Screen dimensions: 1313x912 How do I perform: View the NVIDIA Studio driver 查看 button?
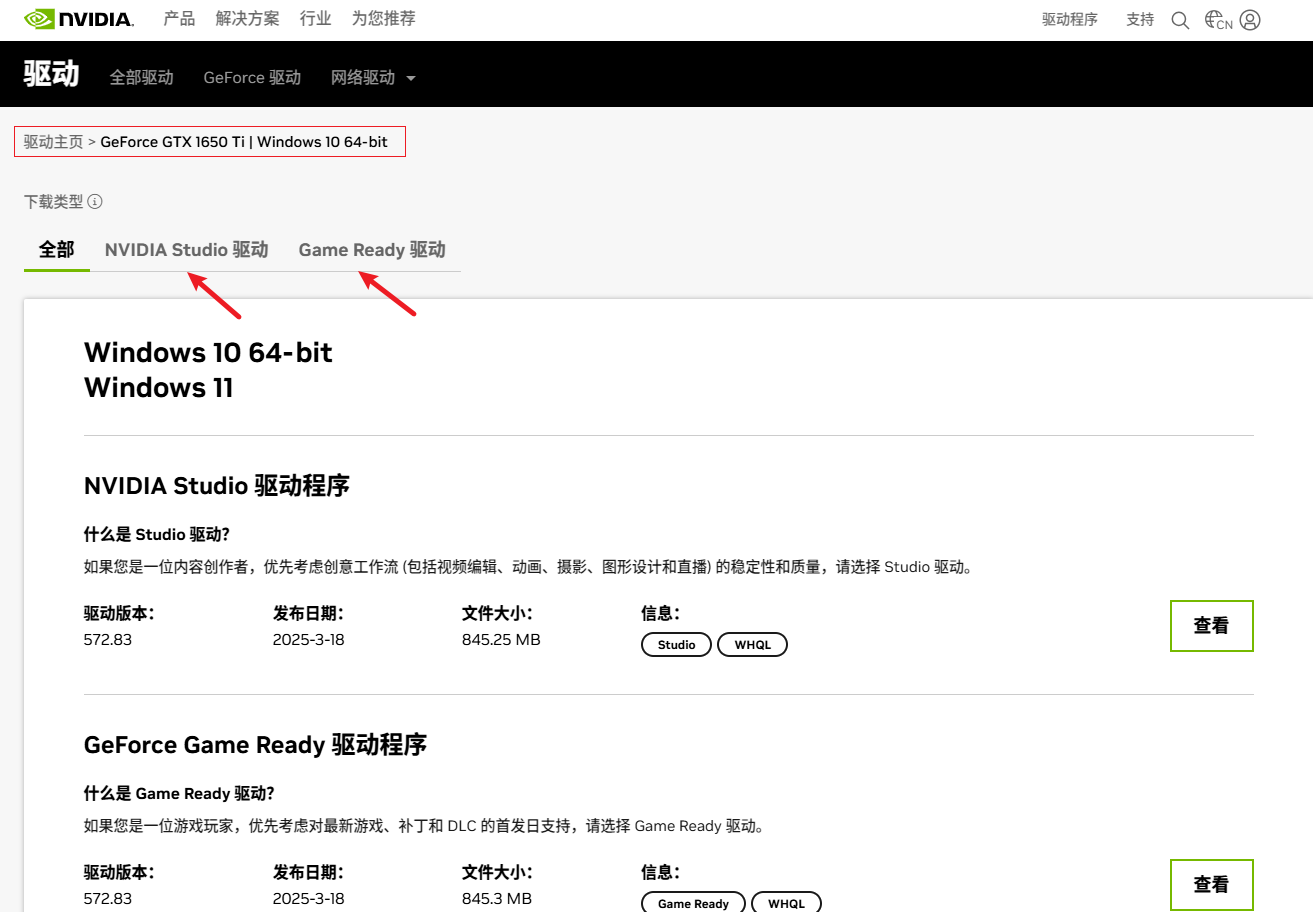click(x=1211, y=626)
